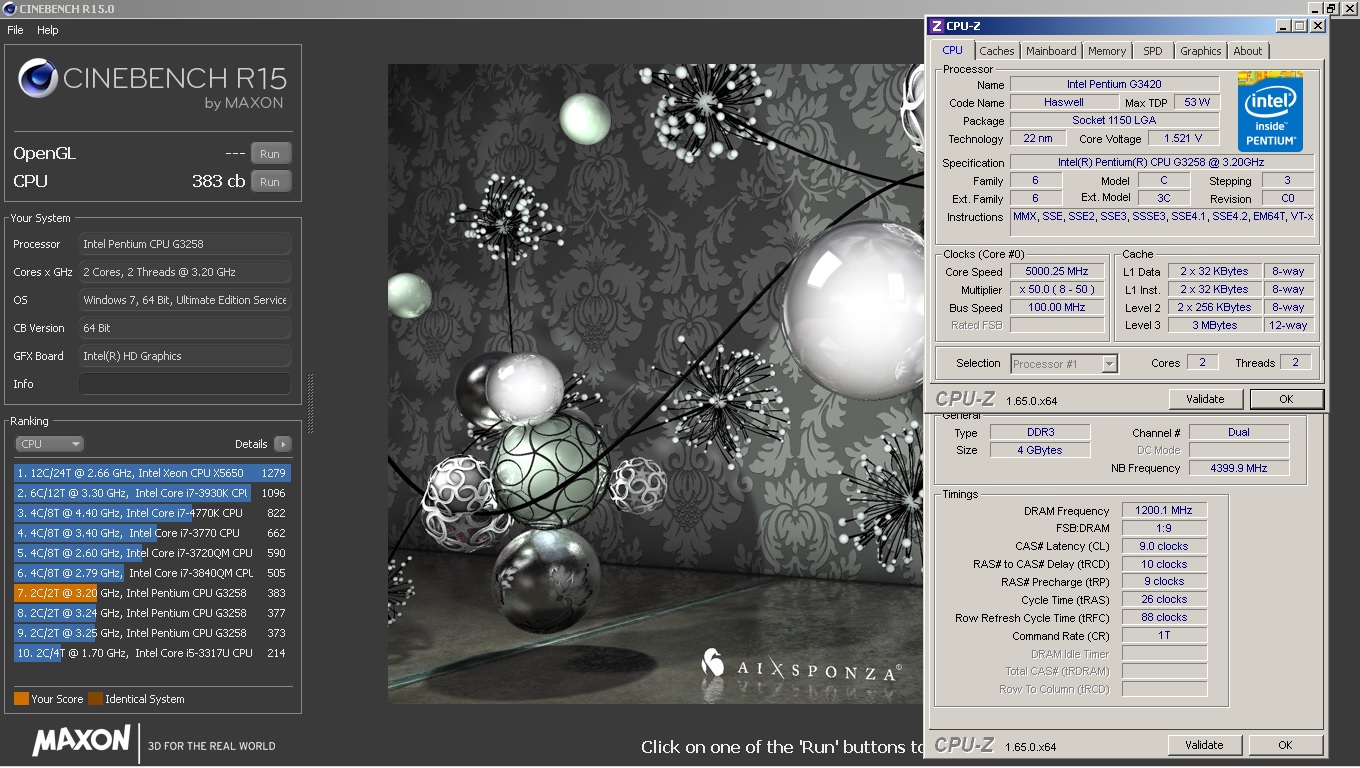Switch to the Mainboard tab in CPU-Z

coord(1051,51)
